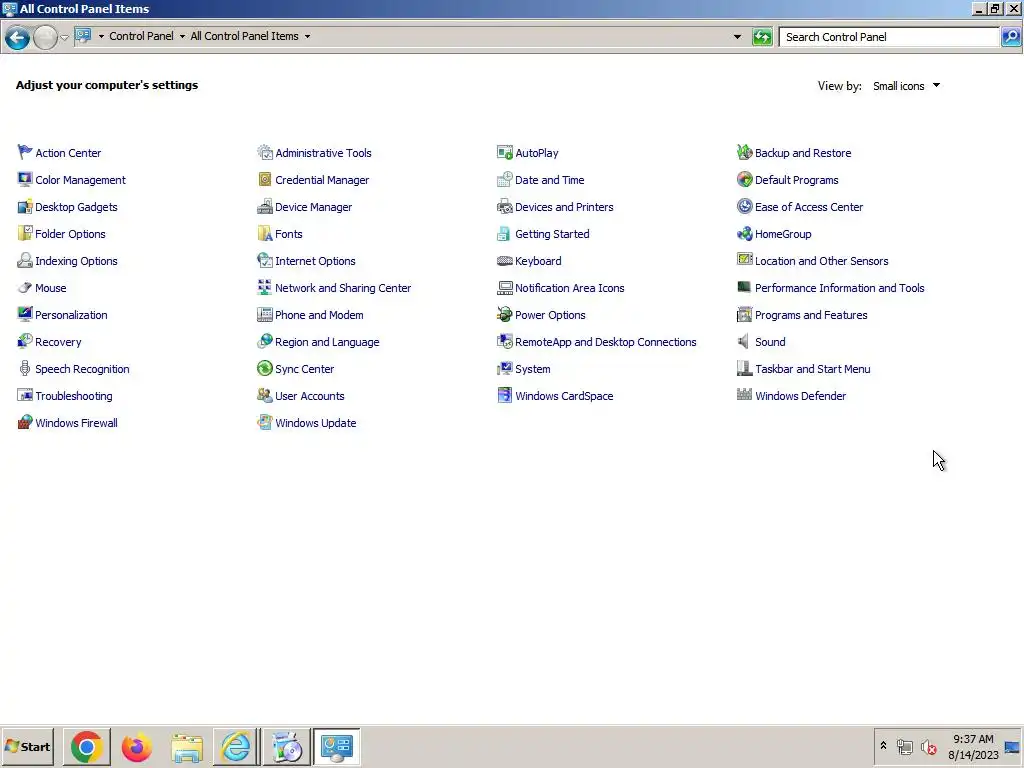Image resolution: width=1024 pixels, height=768 pixels.
Task: Open the User Accounts icon
Action: pos(264,395)
